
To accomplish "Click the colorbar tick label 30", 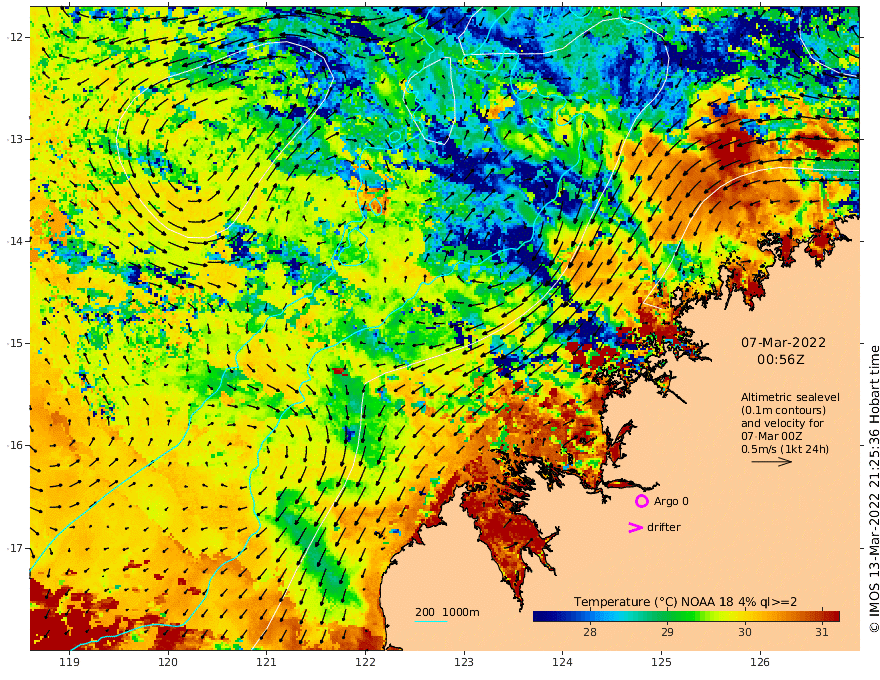I will coord(744,632).
